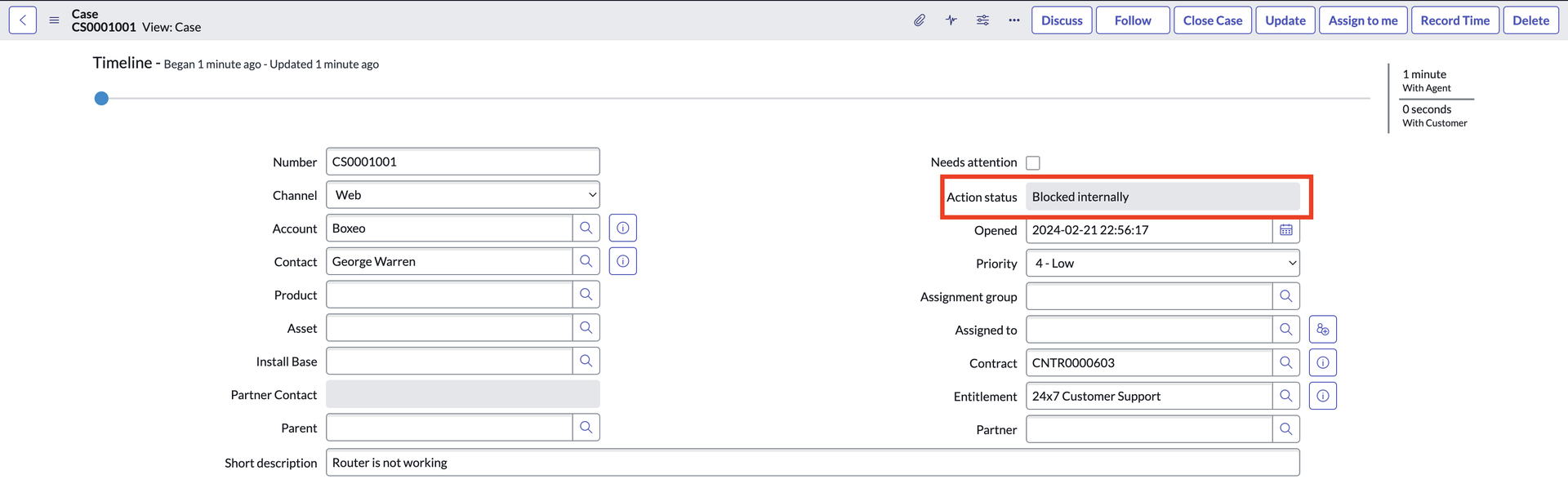Go back using the header arrow
1568x488 pixels.
tap(23, 20)
